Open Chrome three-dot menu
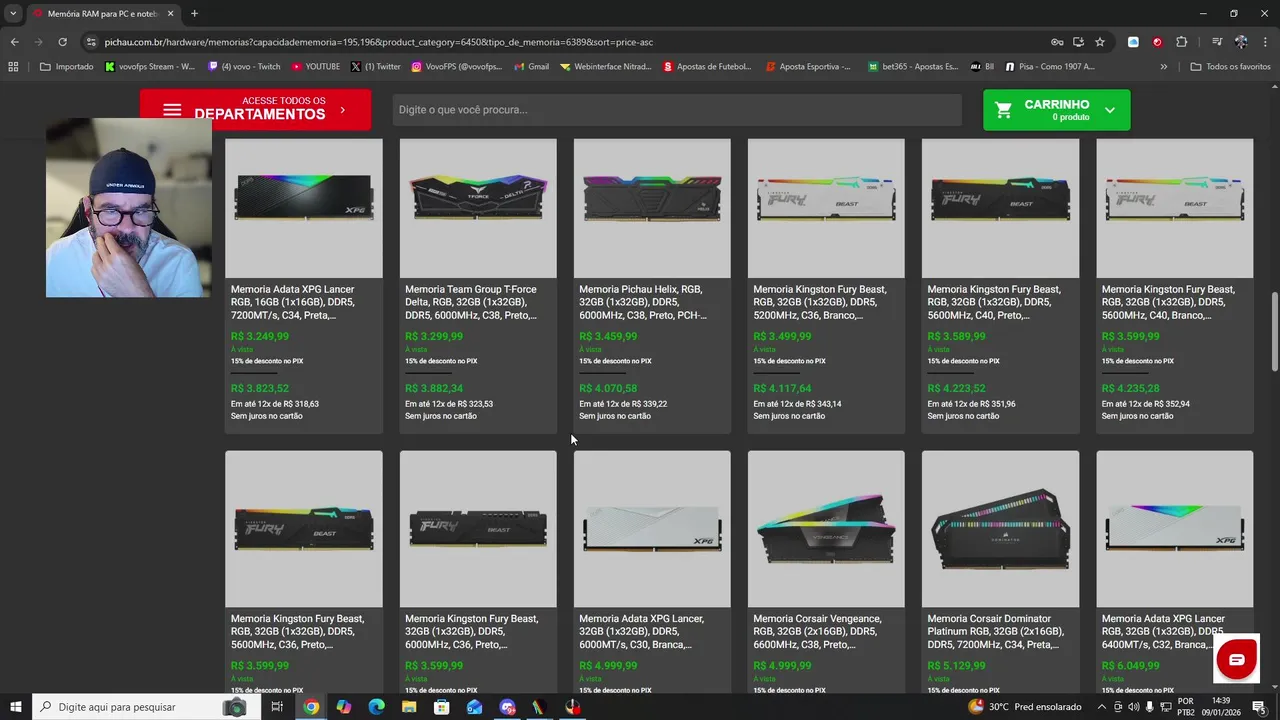This screenshot has height=720, width=1280. coord(1265,42)
